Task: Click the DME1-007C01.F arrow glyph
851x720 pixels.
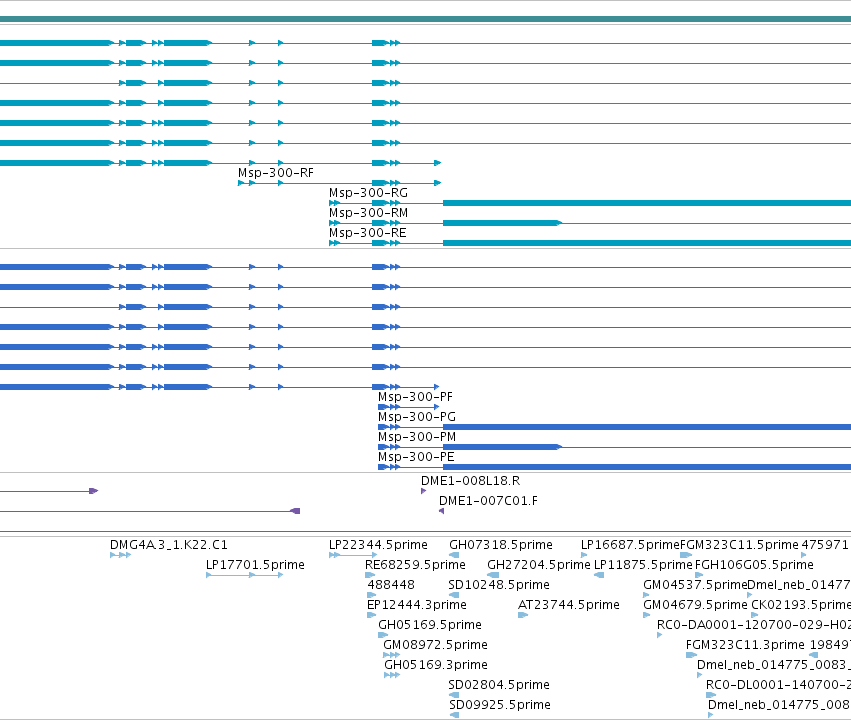Action: tap(442, 511)
